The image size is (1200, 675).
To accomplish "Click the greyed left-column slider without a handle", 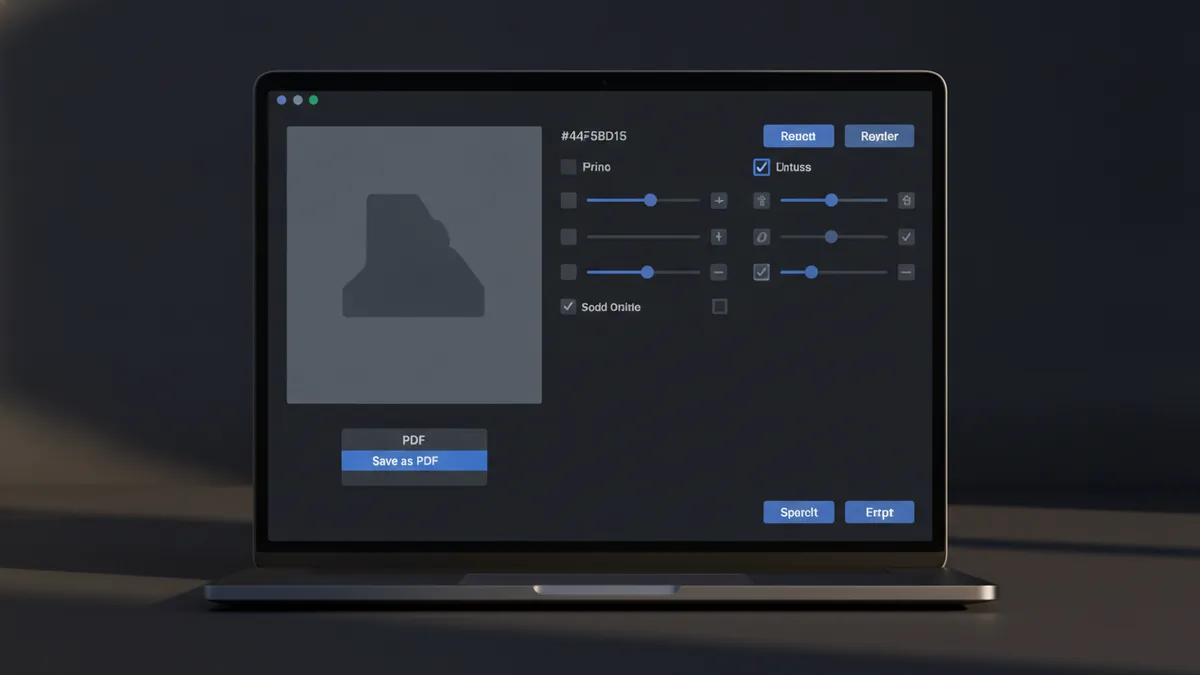I will click(643, 237).
